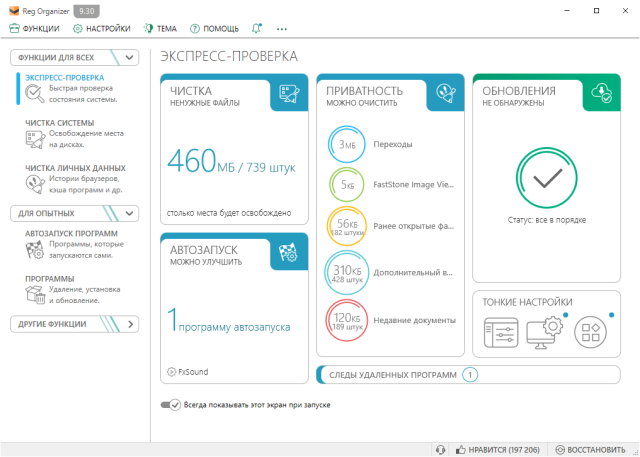Toggle 'Всегда показывать этот экран при запуске'
The height and width of the screenshot is (457, 640).
171,405
